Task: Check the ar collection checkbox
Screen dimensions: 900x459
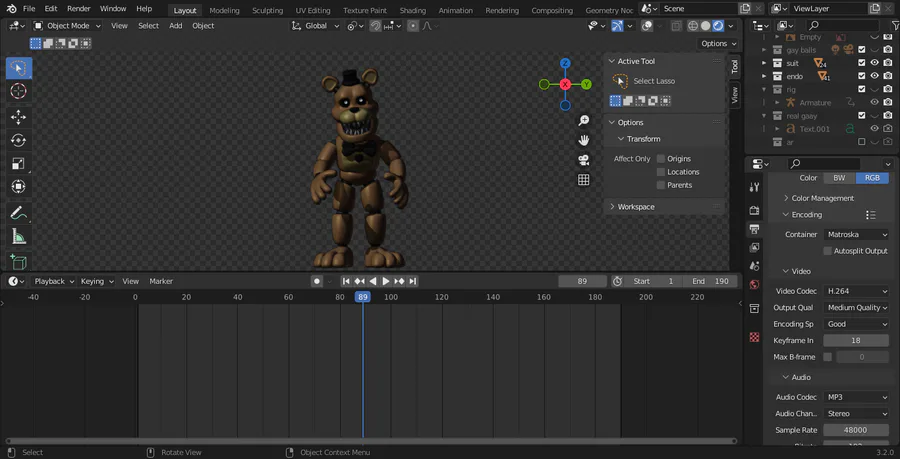Action: click(862, 142)
